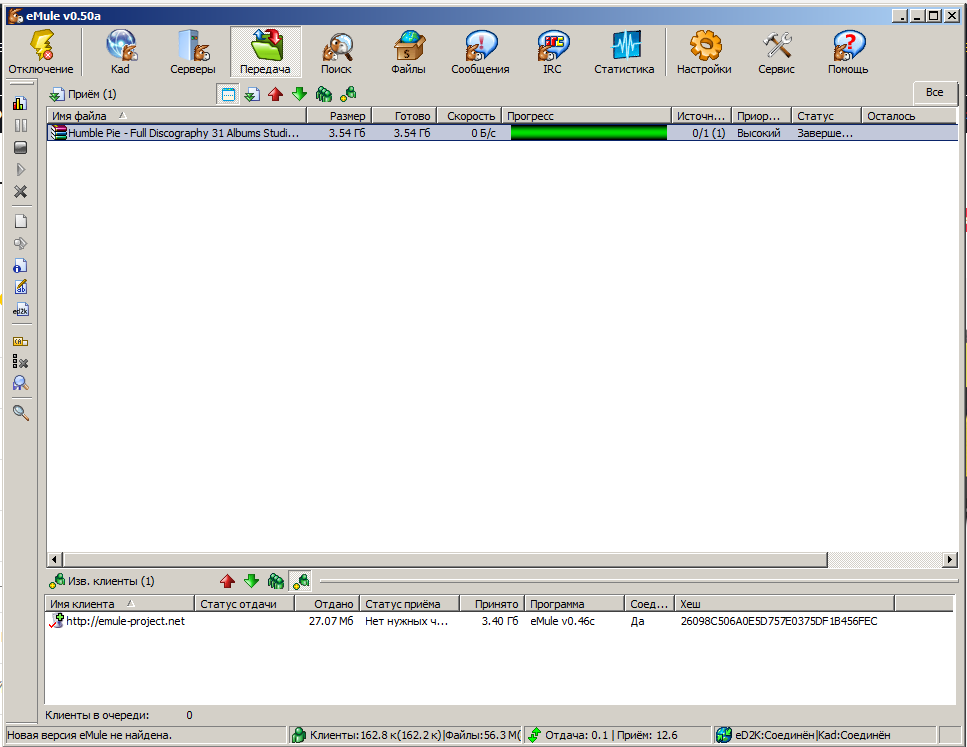Click the pause download sidebar icon
Image resolution: width=967 pixels, height=747 pixels.
(x=20, y=126)
